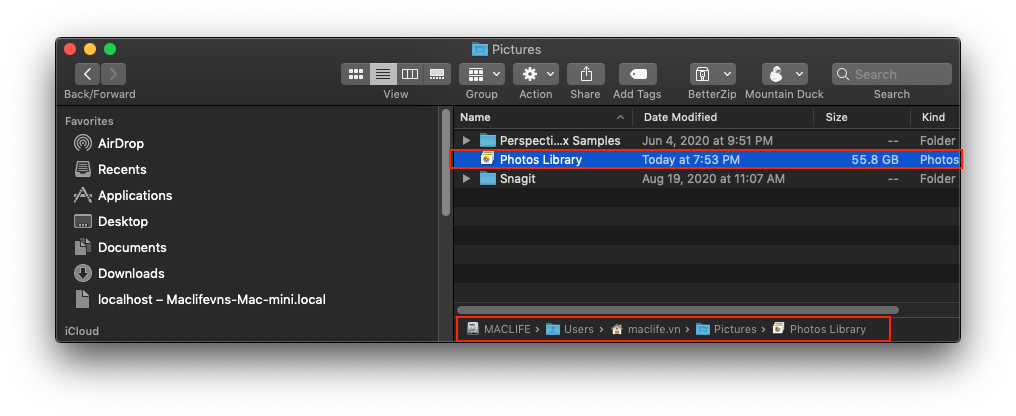Open the Group dropdown menu

(x=481, y=74)
